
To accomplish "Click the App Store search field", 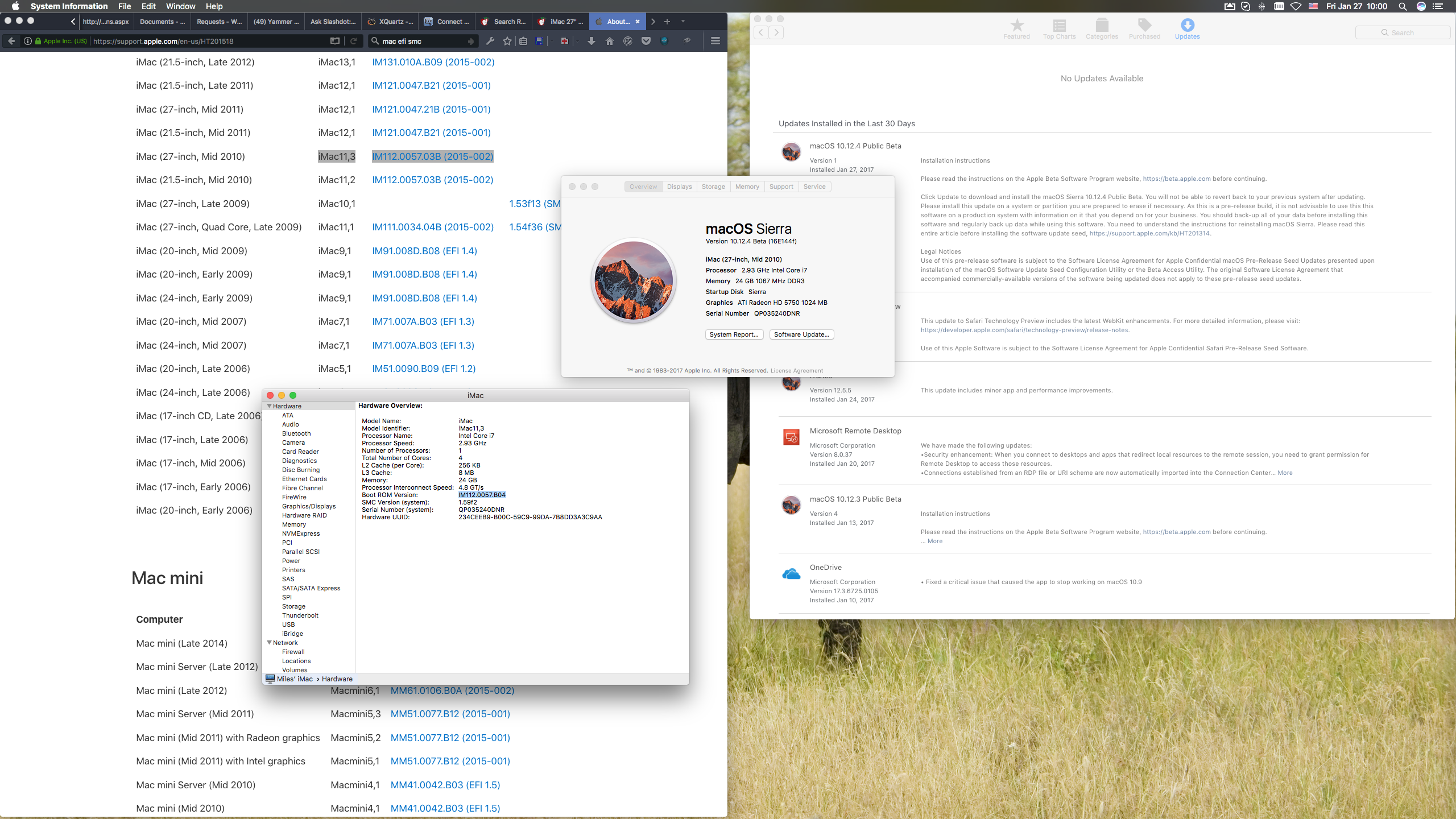I will [1403, 32].
